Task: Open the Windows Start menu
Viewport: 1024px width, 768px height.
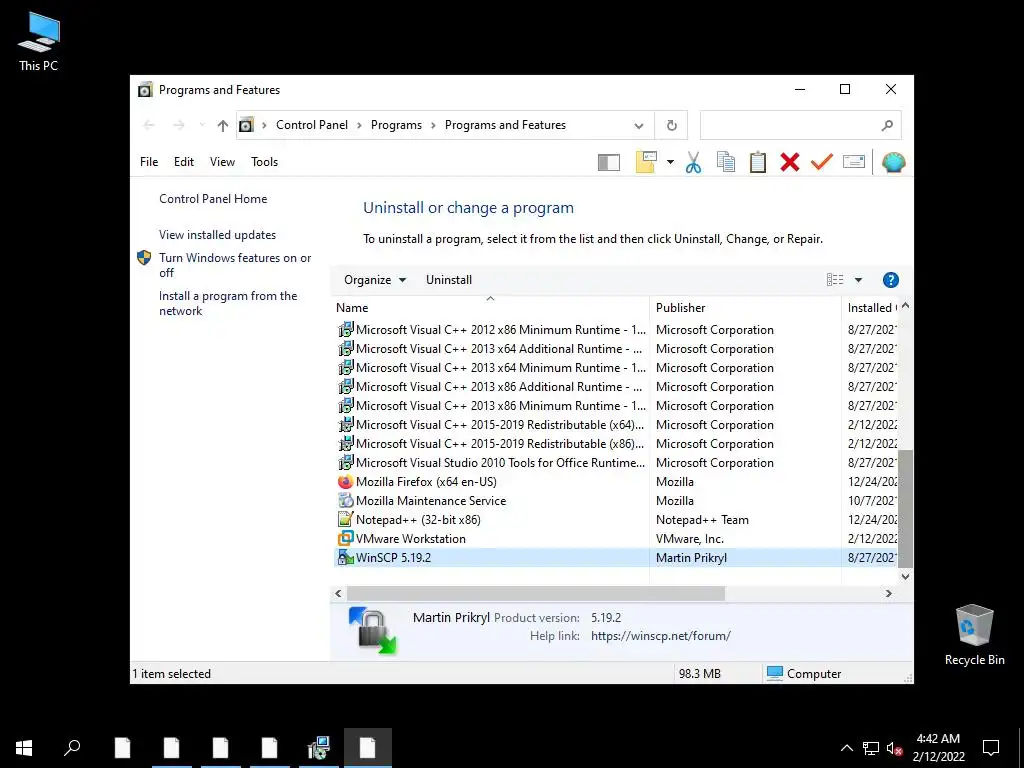Action: pos(24,748)
